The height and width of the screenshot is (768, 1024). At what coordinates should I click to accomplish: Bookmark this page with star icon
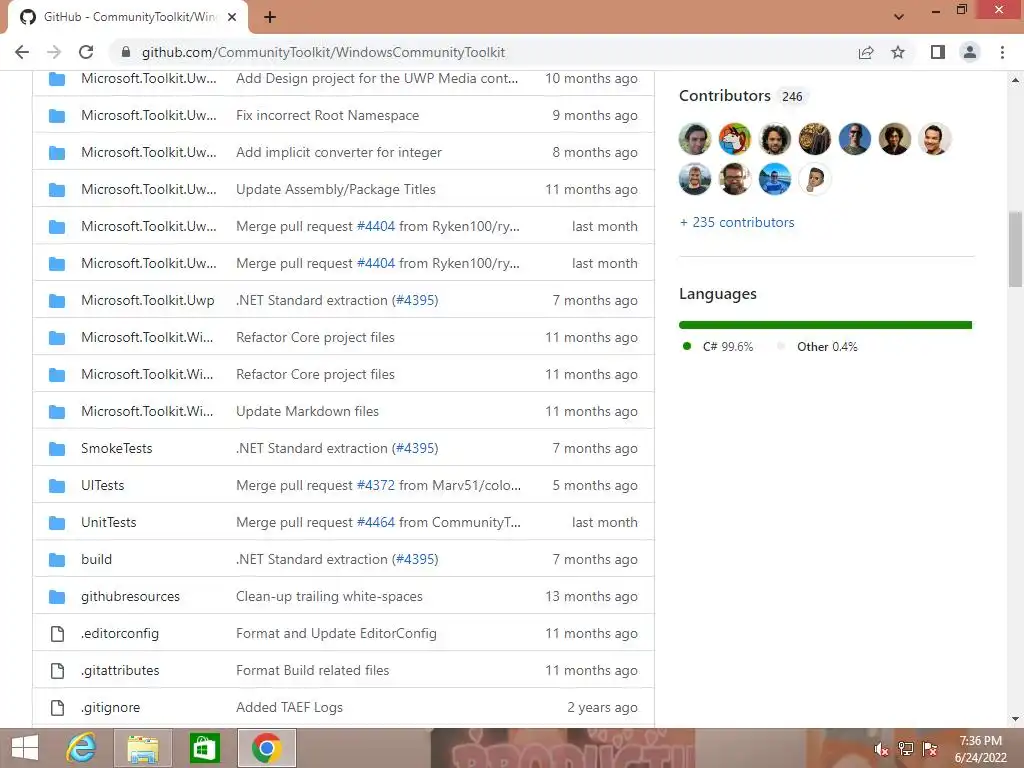898,52
